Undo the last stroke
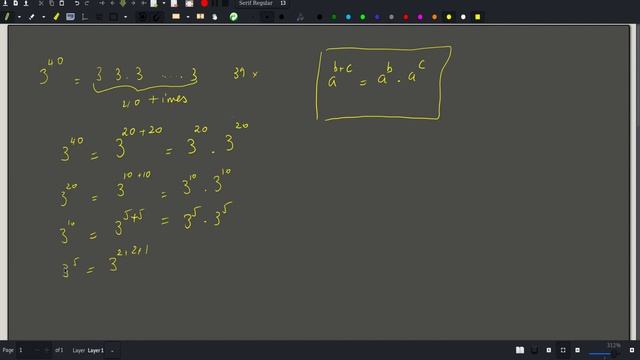 (x=77, y=3)
